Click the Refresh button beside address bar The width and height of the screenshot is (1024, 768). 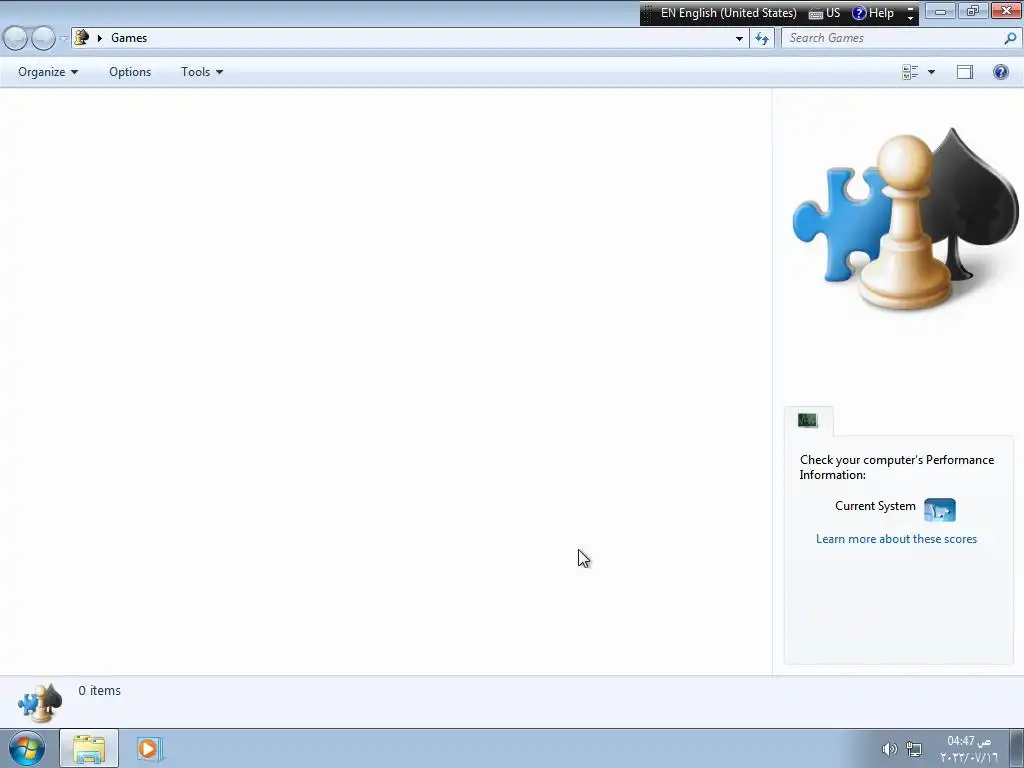point(762,39)
